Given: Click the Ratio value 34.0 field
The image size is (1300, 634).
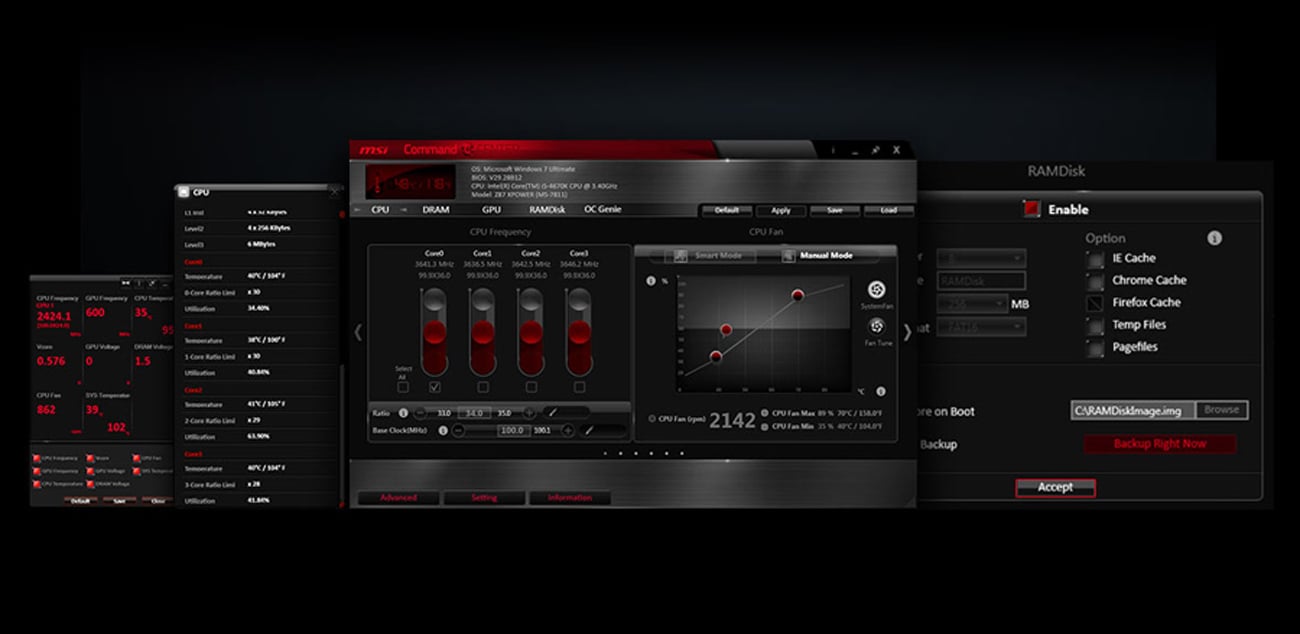Looking at the screenshot, I should [x=475, y=412].
